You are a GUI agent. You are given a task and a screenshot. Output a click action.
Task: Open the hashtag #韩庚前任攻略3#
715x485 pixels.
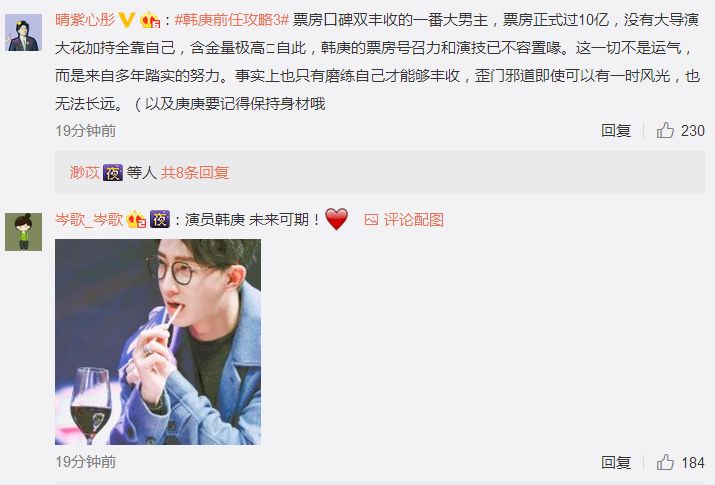(232, 20)
